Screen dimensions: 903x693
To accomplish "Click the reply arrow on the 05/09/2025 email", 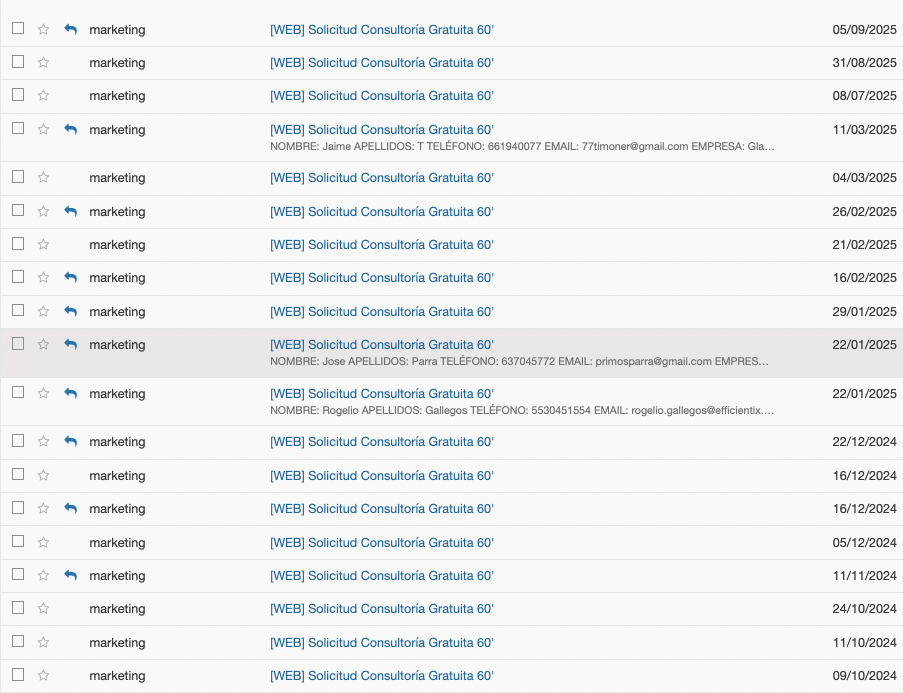I will 70,30.
